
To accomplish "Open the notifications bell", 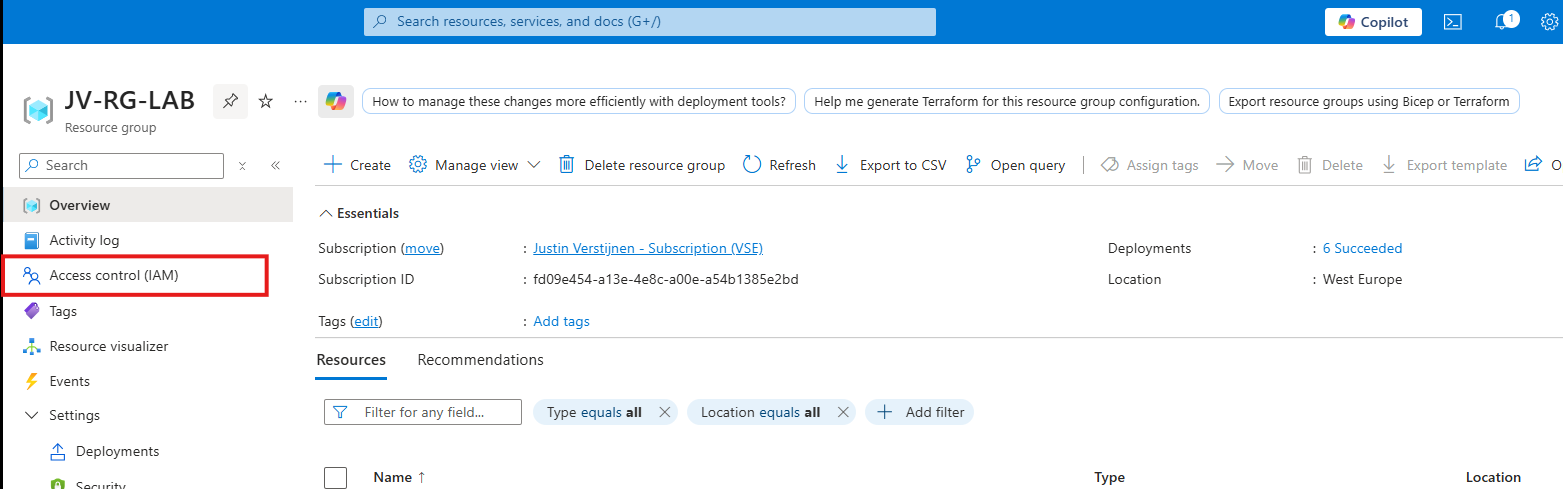I will 1503,22.
